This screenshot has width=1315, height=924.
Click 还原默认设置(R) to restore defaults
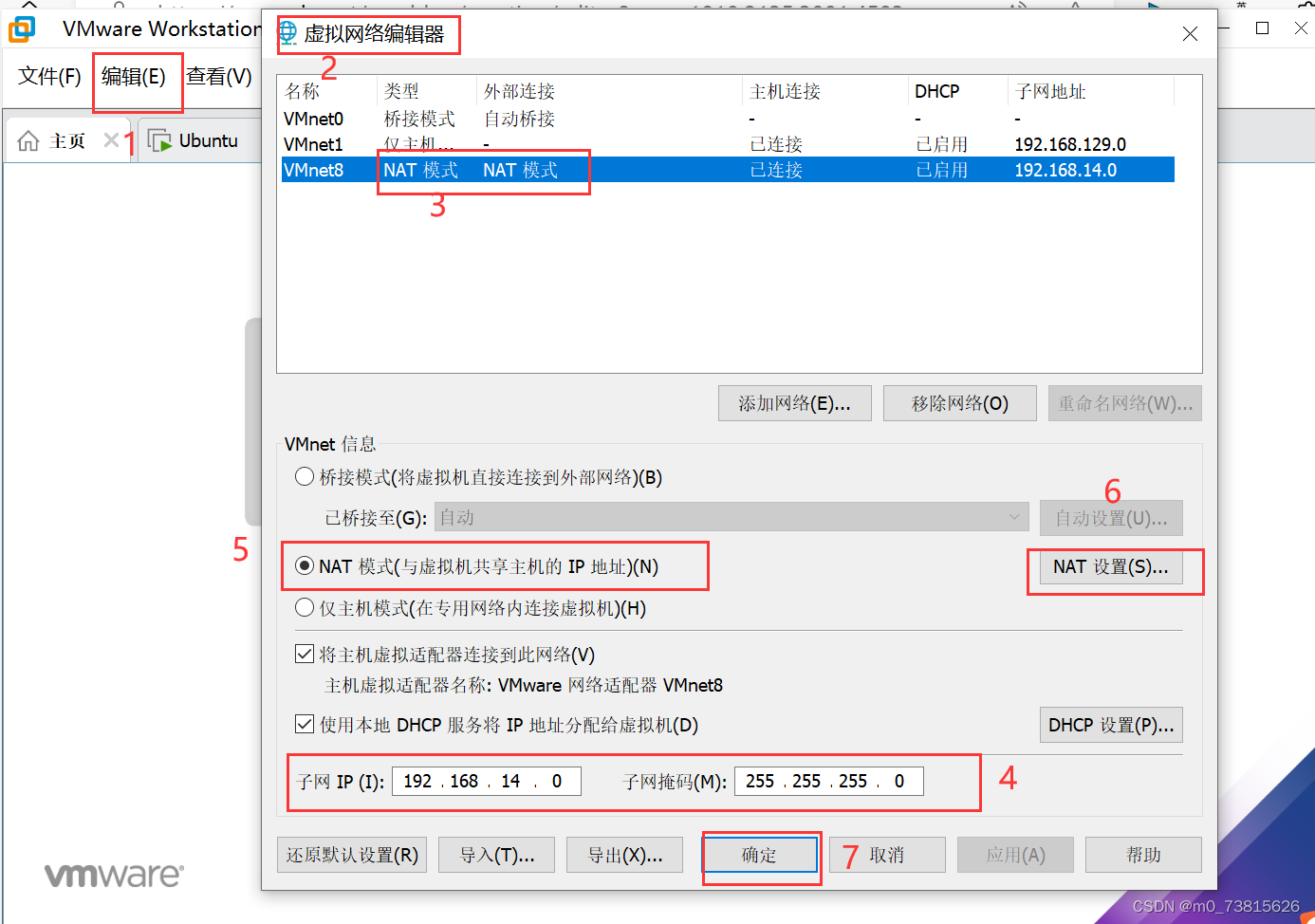(x=352, y=854)
